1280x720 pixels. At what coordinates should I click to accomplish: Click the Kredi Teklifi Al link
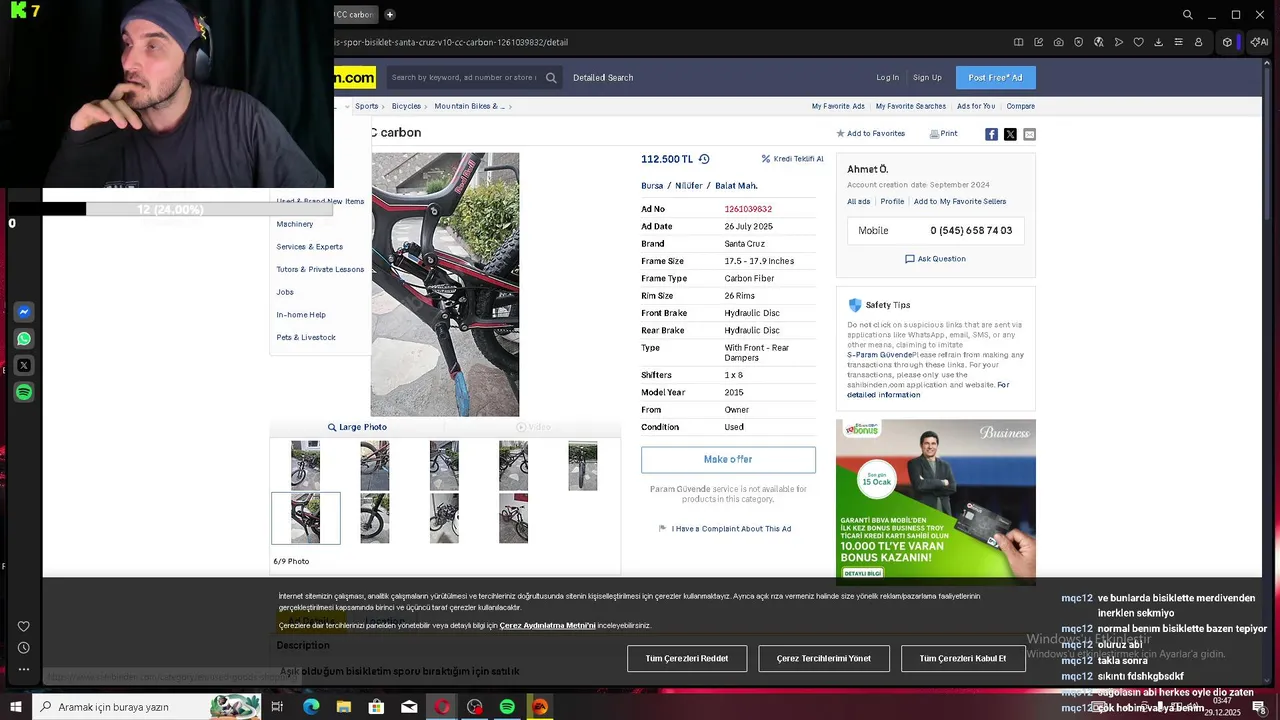(792, 159)
